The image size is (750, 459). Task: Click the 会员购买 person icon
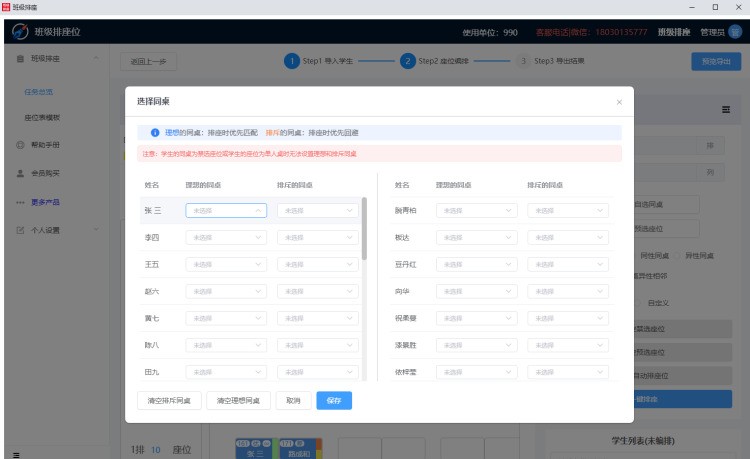tap(21, 173)
